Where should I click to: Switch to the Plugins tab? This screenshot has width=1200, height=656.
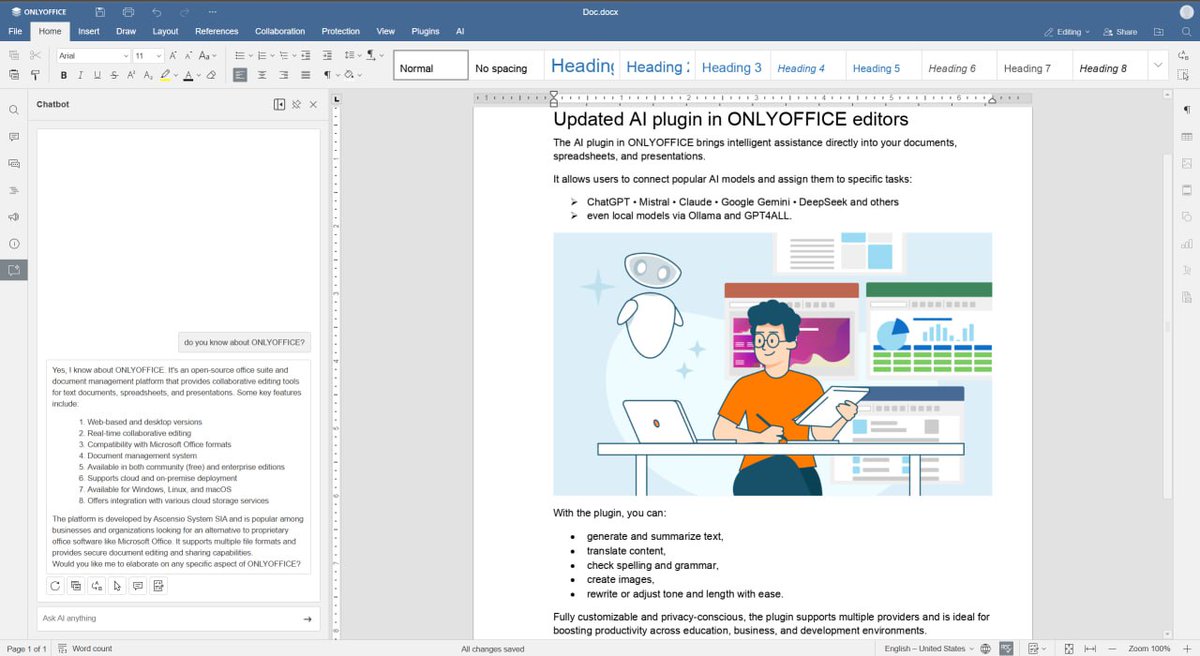425,32
